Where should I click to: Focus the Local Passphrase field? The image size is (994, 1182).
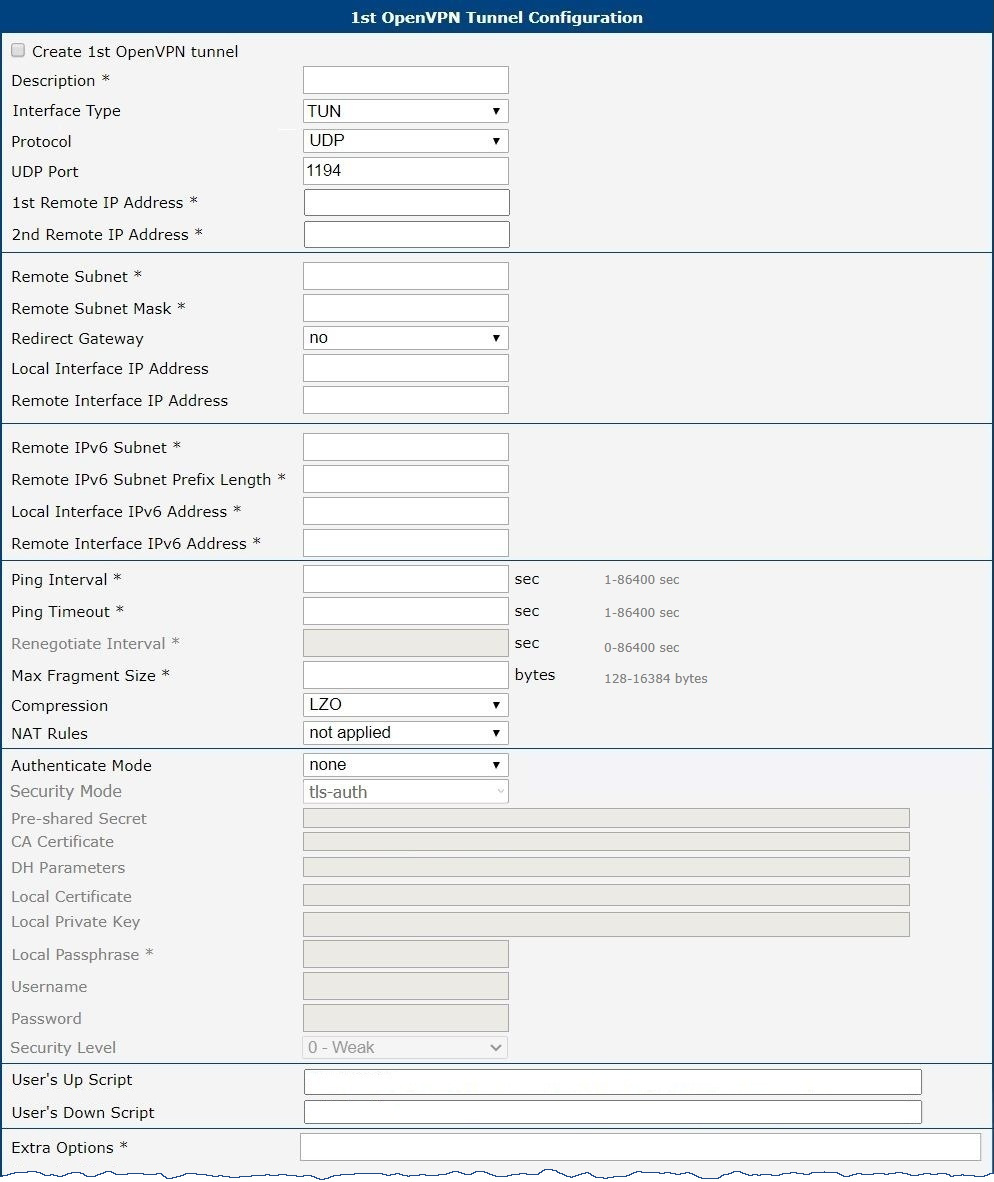point(405,954)
